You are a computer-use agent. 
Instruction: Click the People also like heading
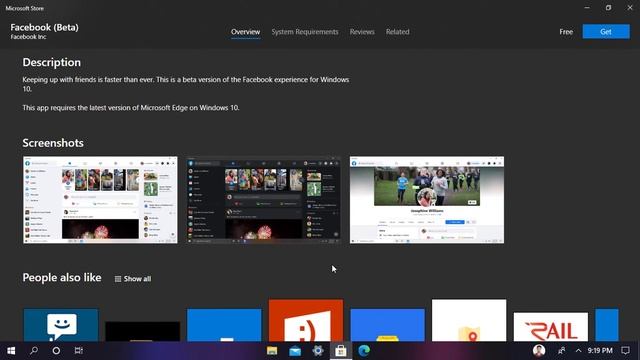[62, 278]
